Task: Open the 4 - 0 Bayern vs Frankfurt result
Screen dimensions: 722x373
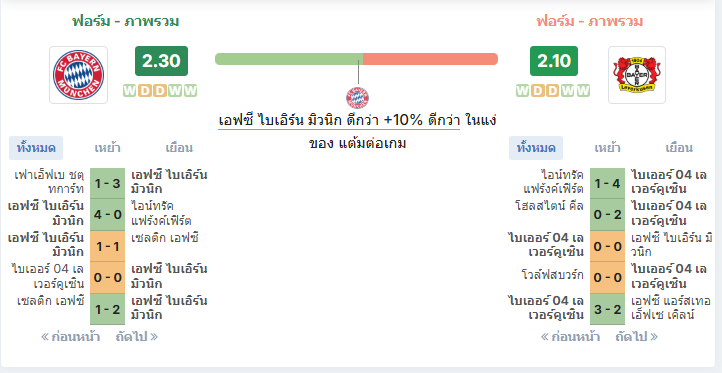Action: 107,215
